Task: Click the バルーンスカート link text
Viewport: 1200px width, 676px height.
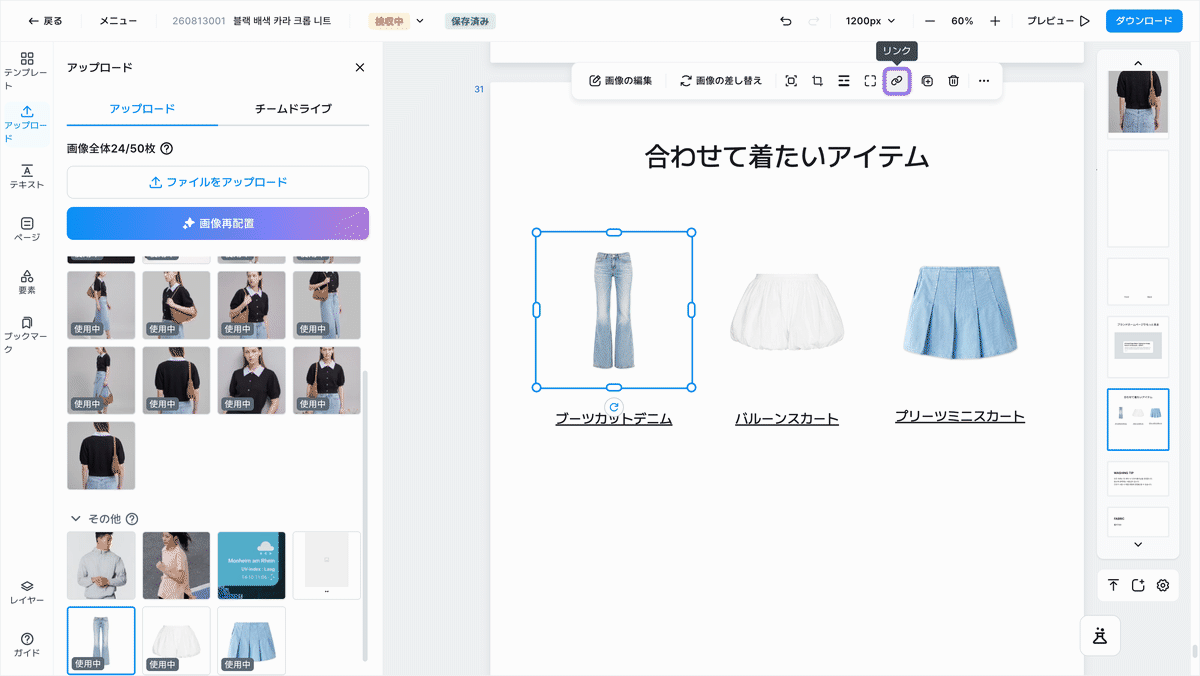Action: [x=787, y=419]
